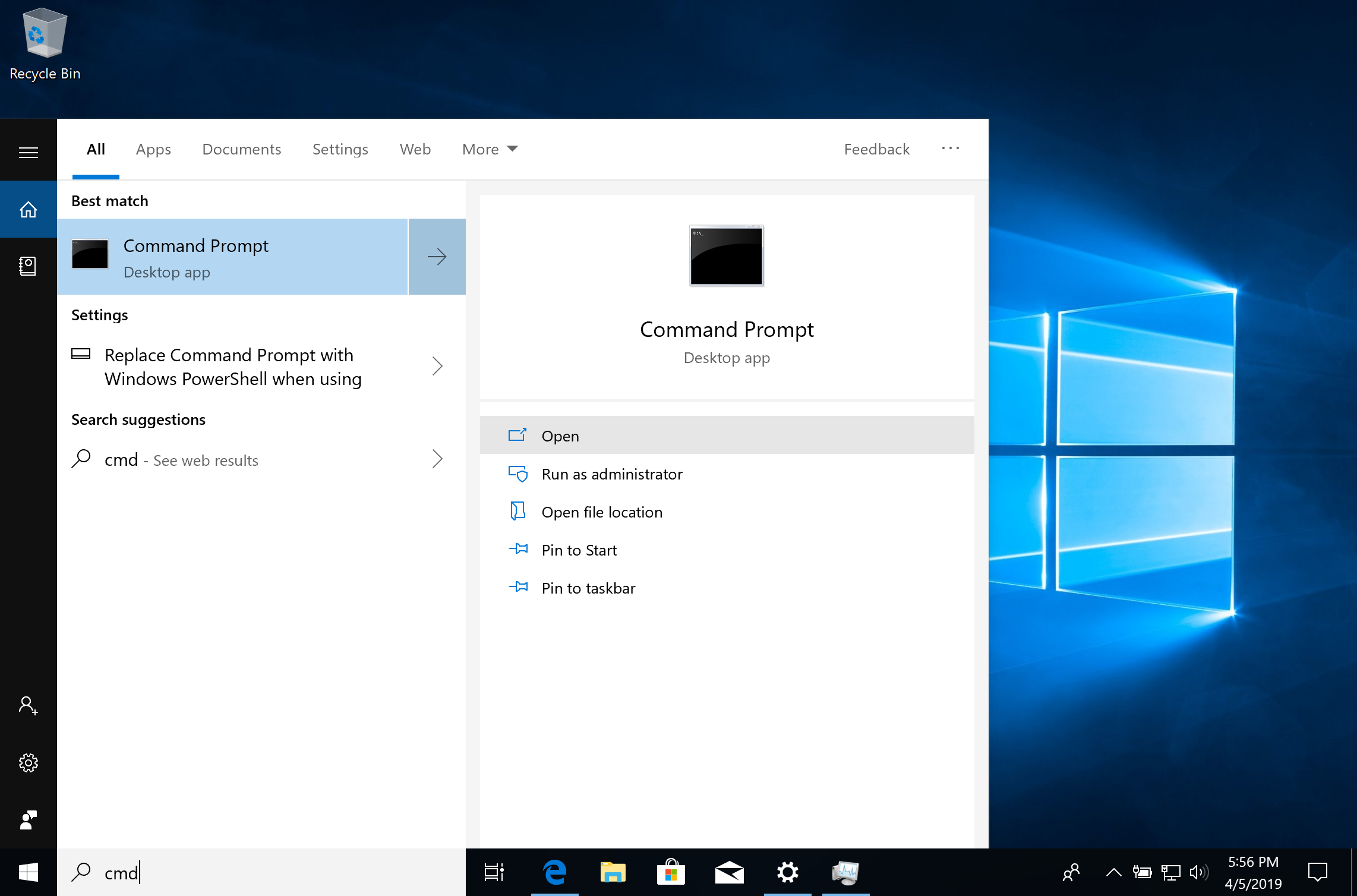
Task: Select Pin to Start option
Action: tap(580, 549)
